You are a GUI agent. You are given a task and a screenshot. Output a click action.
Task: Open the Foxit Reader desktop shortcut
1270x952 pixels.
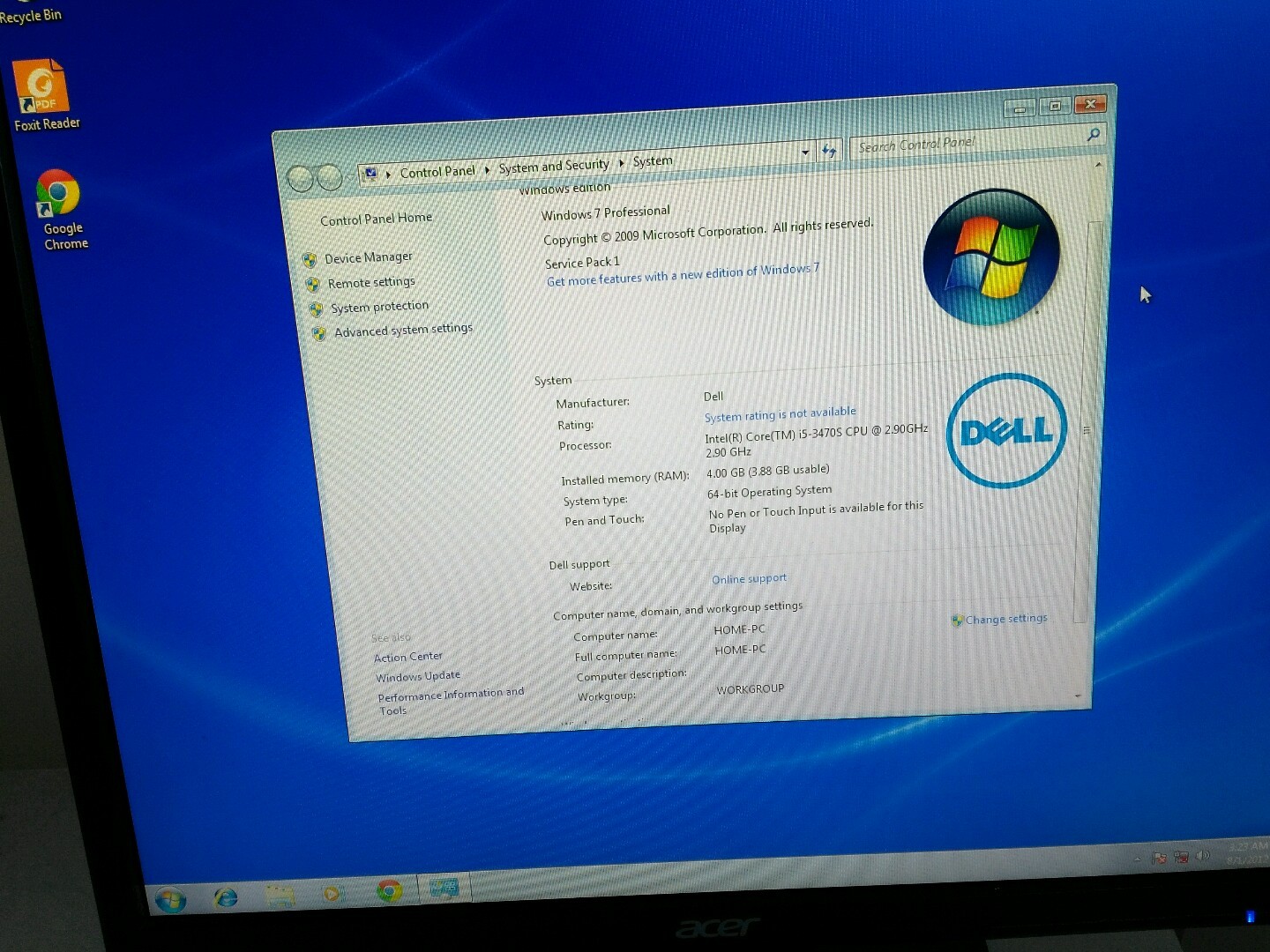pyautogui.click(x=44, y=95)
